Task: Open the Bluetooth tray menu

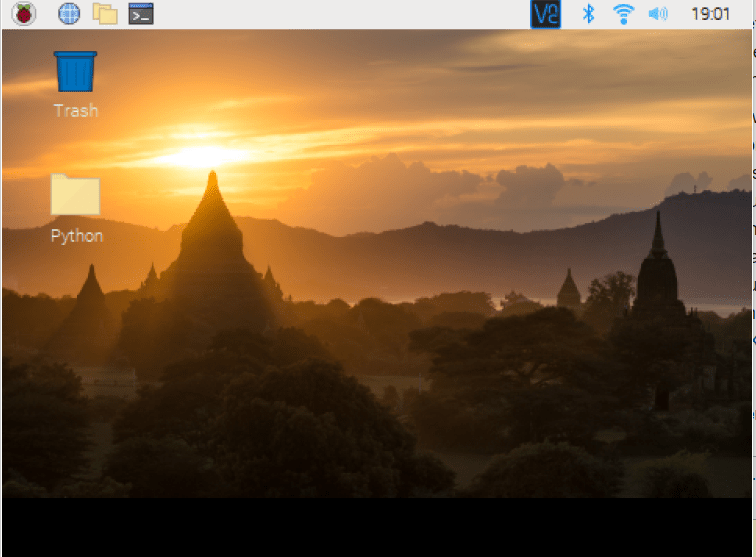Action: click(x=589, y=14)
